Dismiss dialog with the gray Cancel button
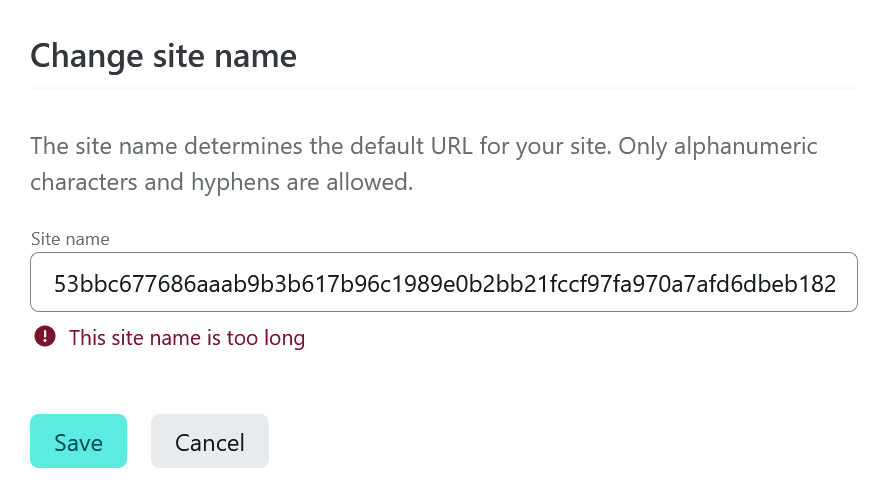 [x=210, y=441]
